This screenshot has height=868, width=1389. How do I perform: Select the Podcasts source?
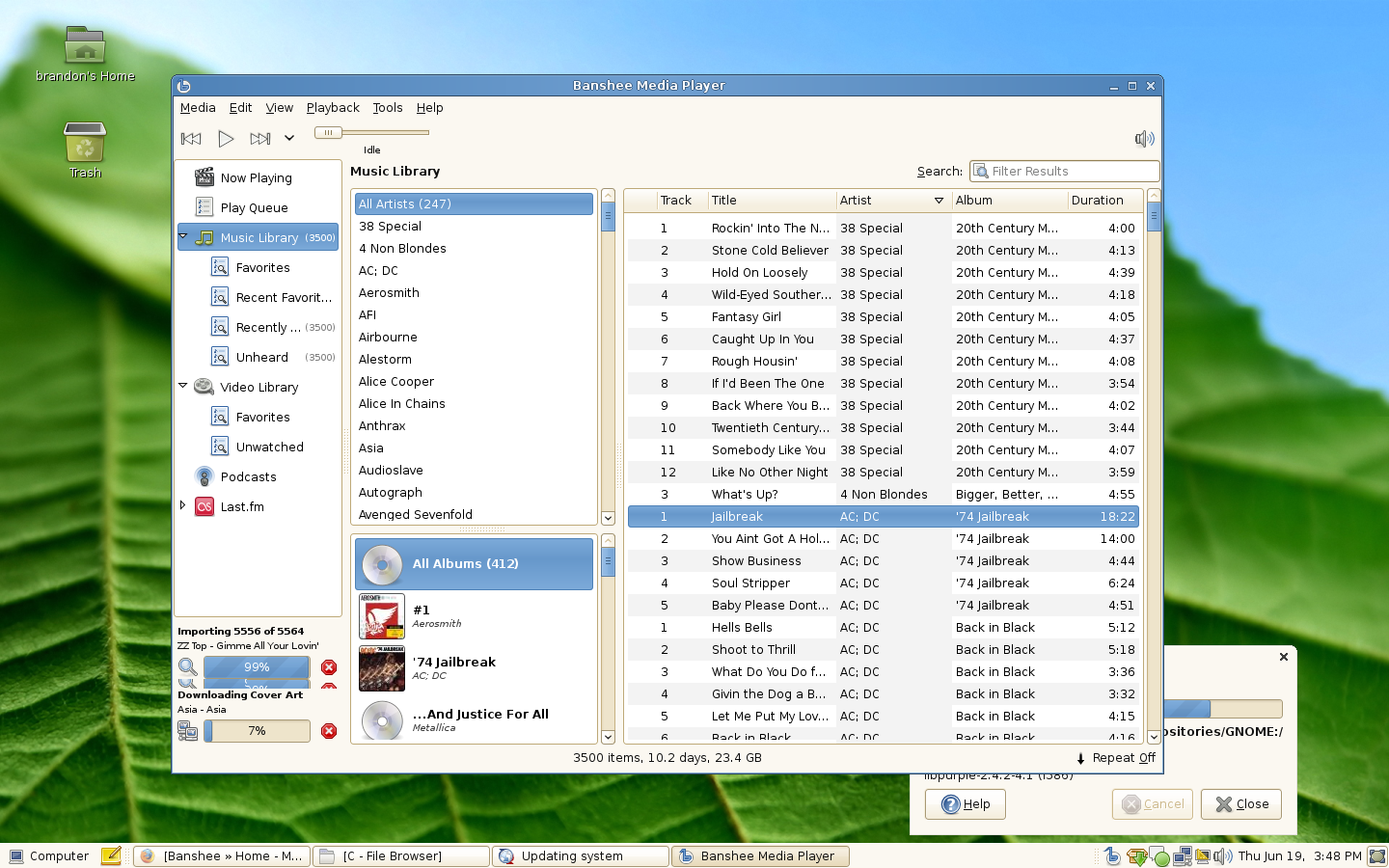(x=248, y=477)
